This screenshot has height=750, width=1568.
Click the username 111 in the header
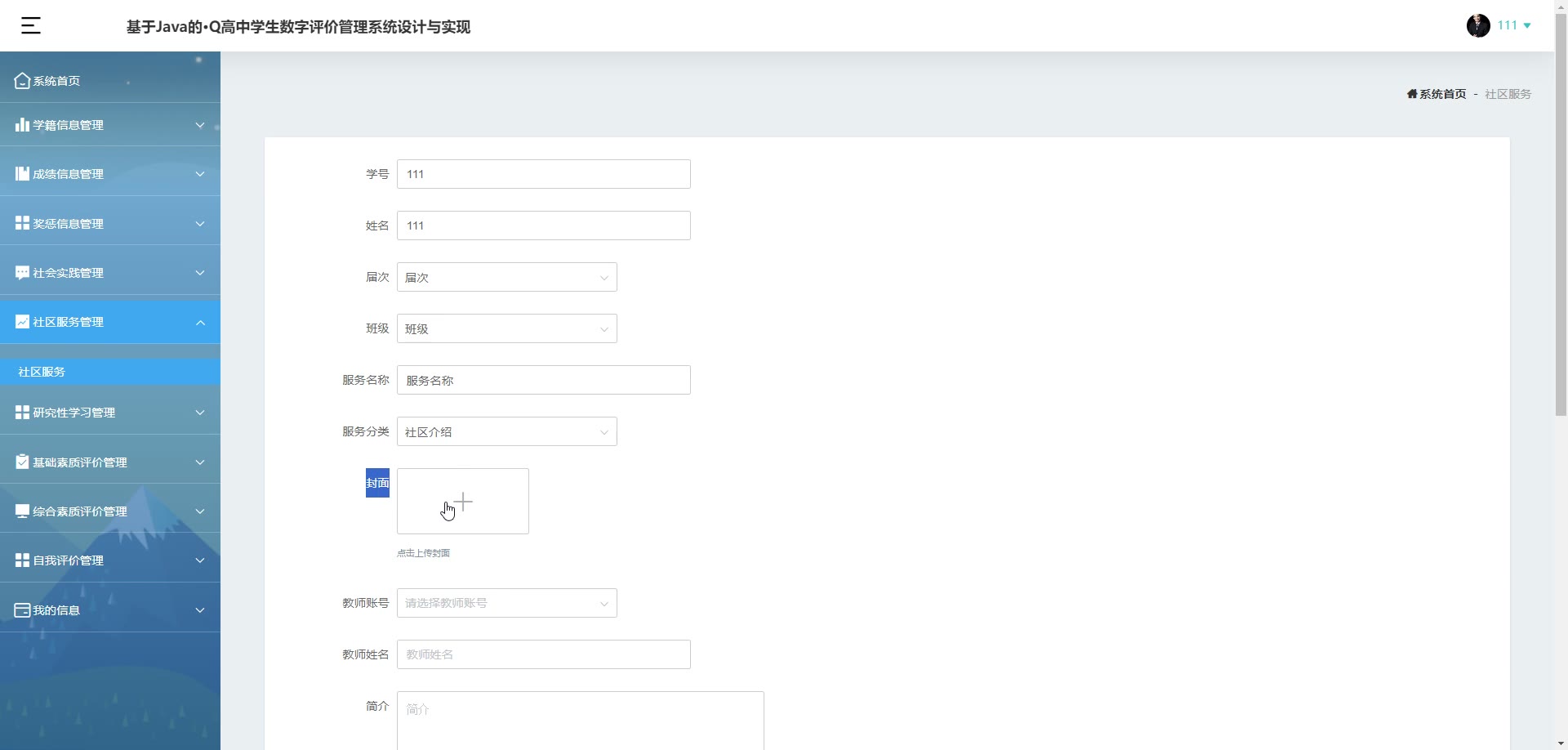pos(1508,25)
